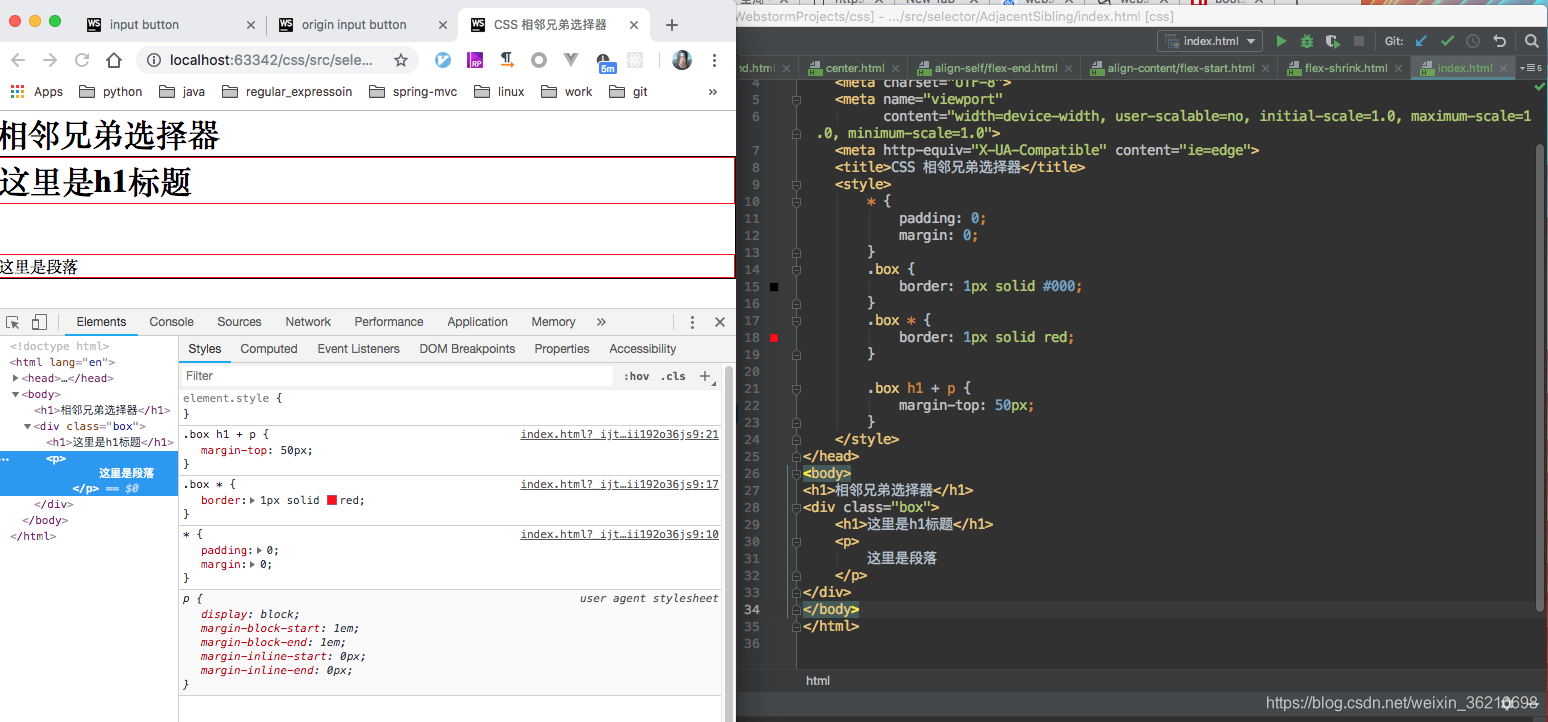Viewport: 1548px width, 722px height.
Task: Show hidden editor tabs list in WebStorm
Action: 1530,68
